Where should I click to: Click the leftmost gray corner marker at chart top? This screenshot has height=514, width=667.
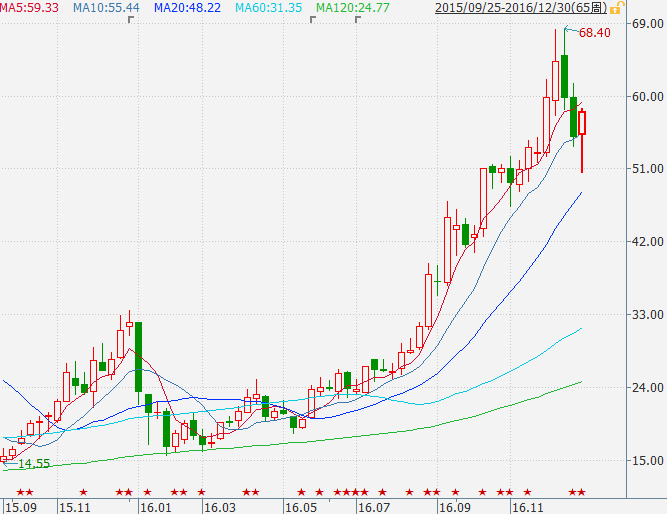point(130,19)
